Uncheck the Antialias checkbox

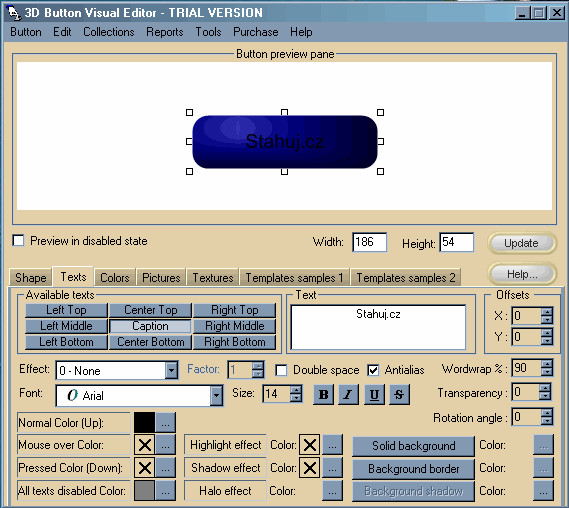click(x=373, y=370)
